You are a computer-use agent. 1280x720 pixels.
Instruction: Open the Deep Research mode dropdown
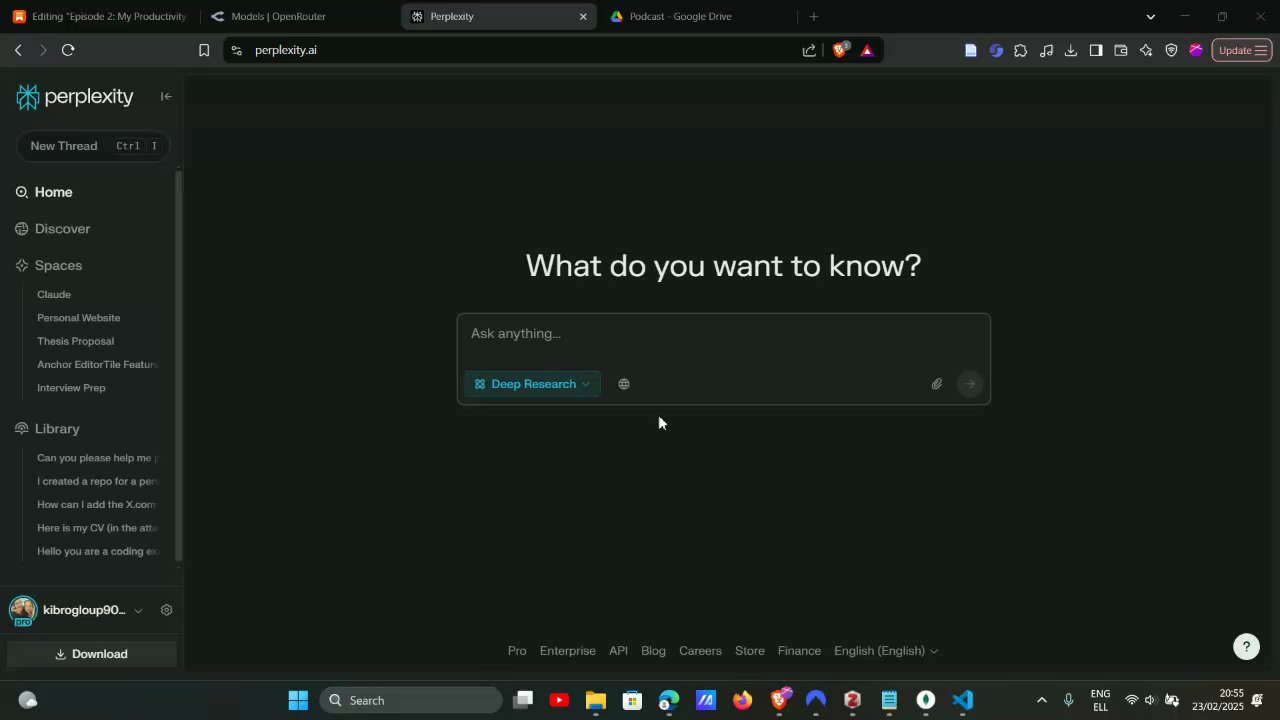[533, 384]
